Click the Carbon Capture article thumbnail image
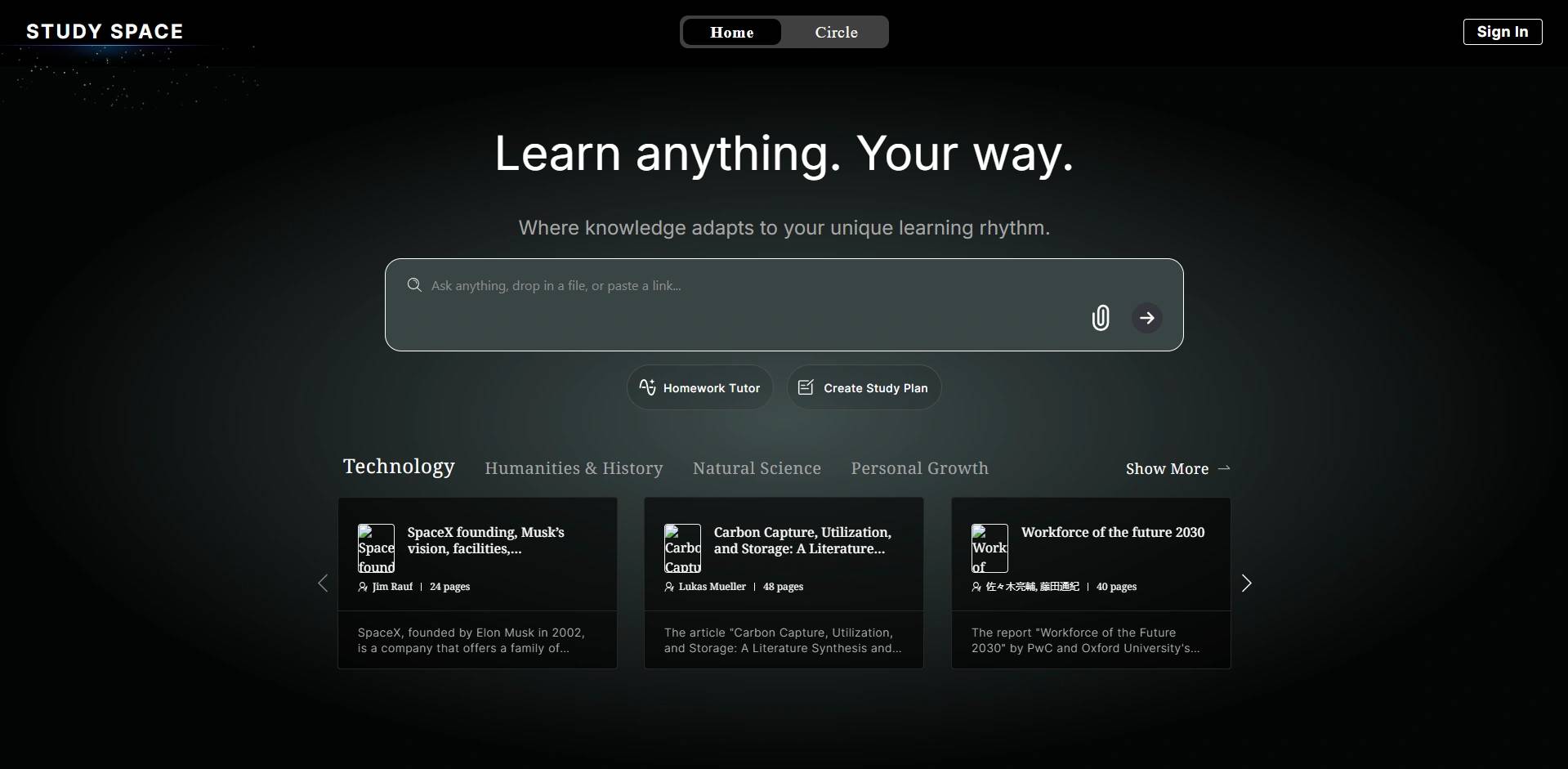This screenshot has width=1568, height=769. pyautogui.click(x=682, y=548)
